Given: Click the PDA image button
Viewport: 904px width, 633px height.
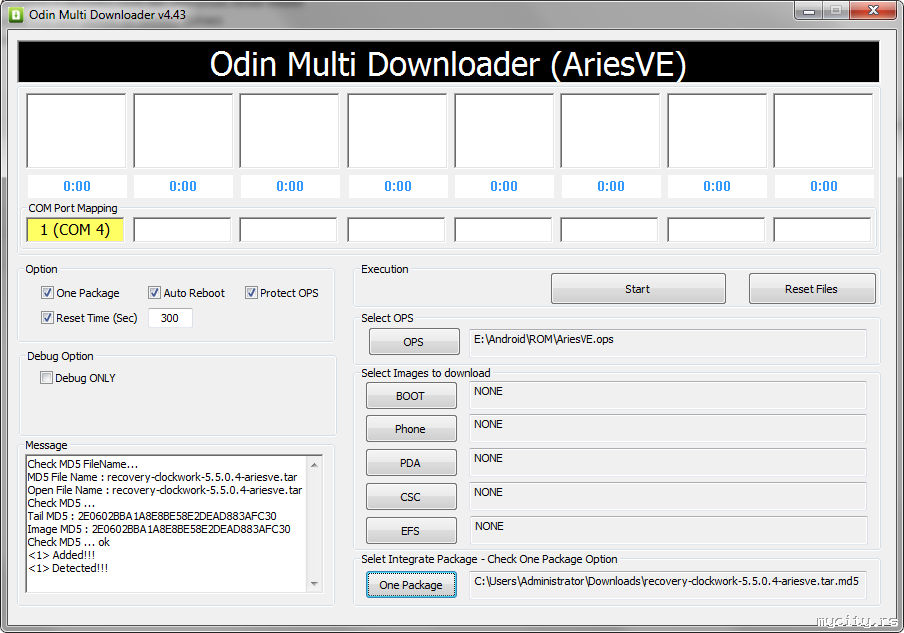Looking at the screenshot, I should coord(410,463).
